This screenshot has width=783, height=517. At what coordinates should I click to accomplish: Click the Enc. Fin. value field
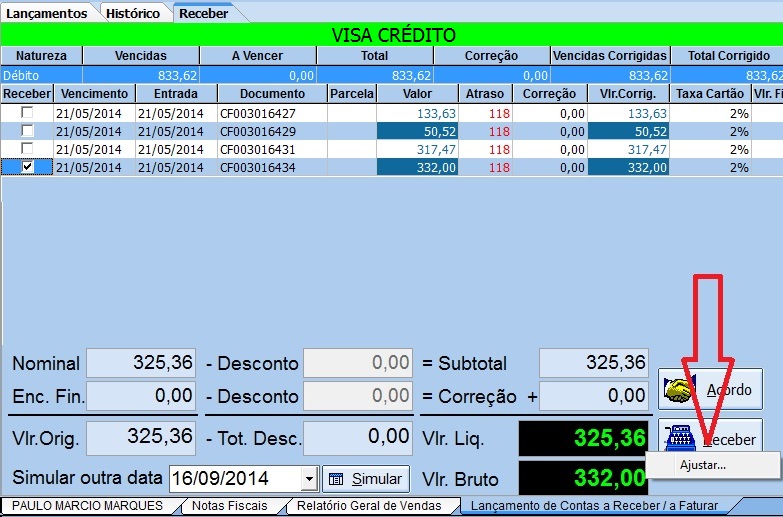141,396
